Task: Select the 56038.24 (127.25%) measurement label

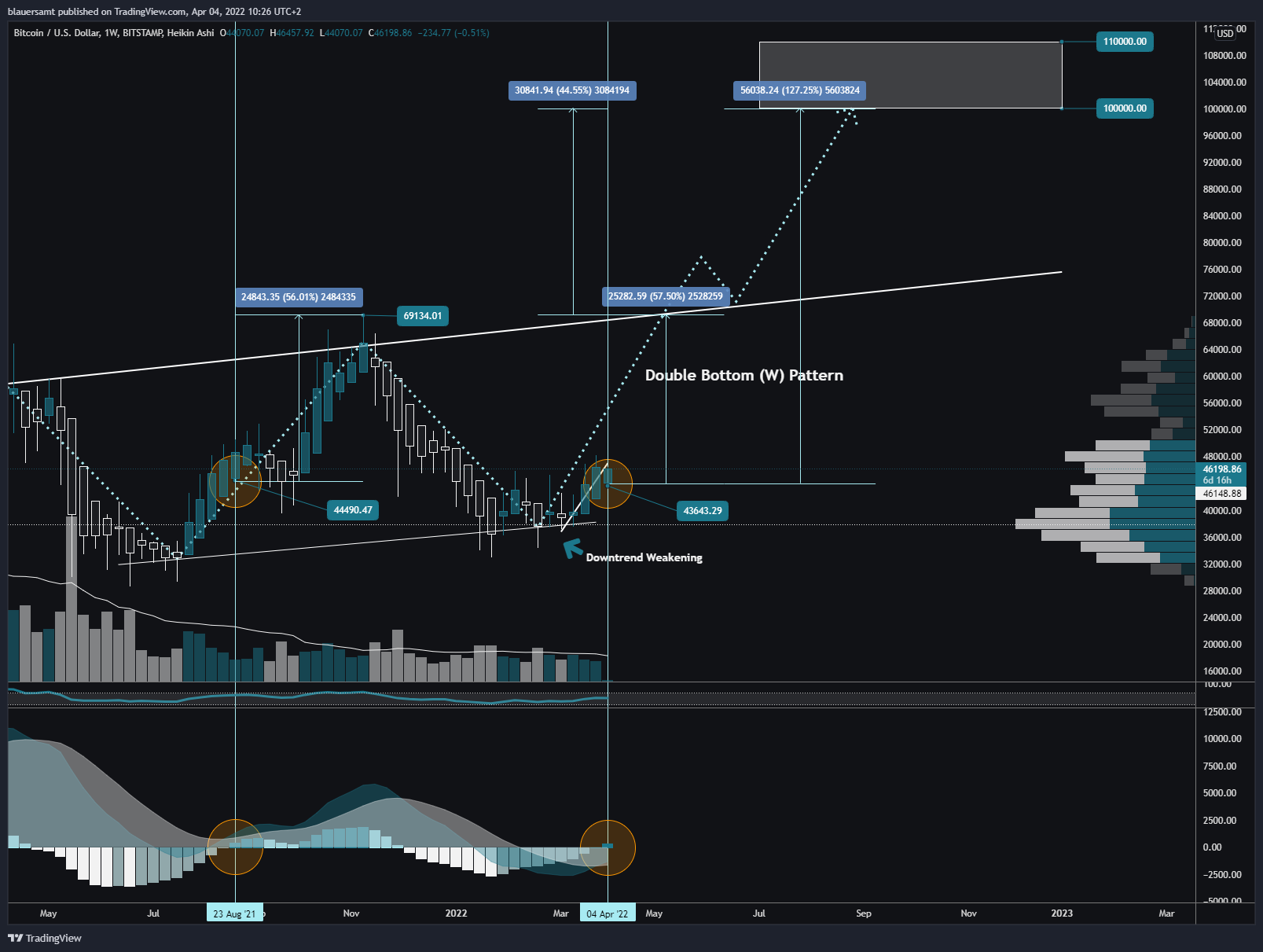Action: [x=800, y=90]
